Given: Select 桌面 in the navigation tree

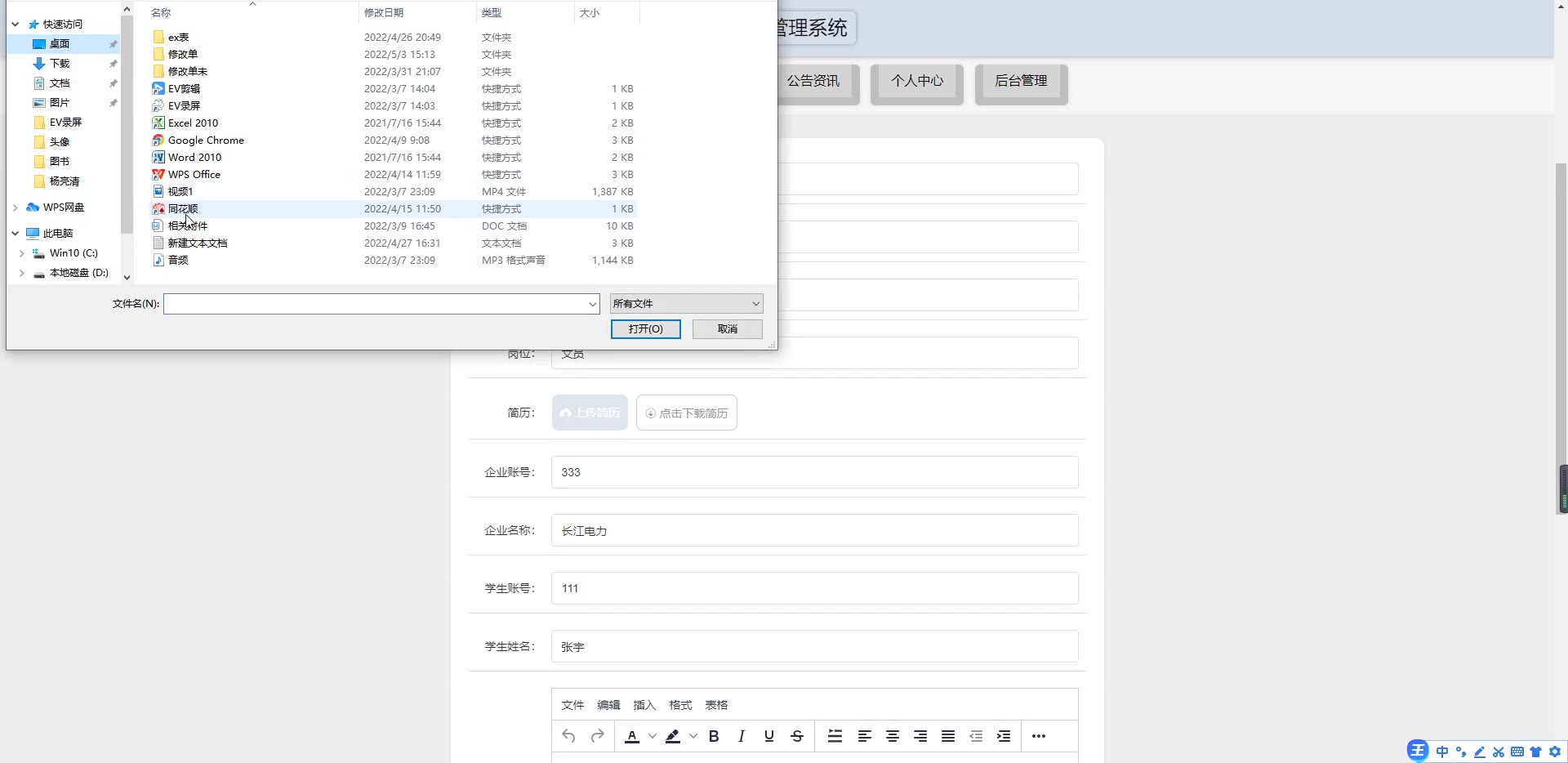Looking at the screenshot, I should click(x=60, y=44).
